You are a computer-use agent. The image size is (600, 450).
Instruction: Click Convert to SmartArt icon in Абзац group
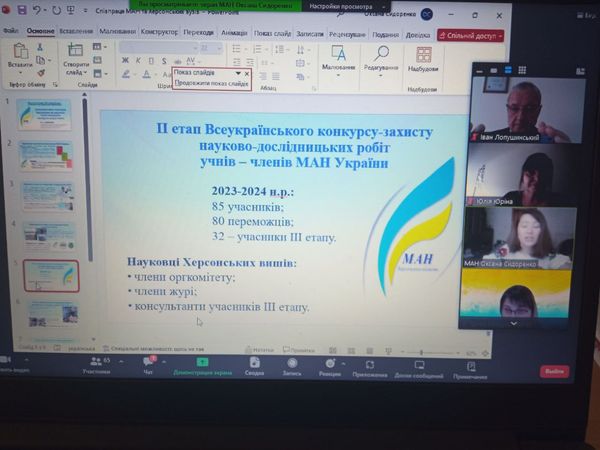[300, 77]
